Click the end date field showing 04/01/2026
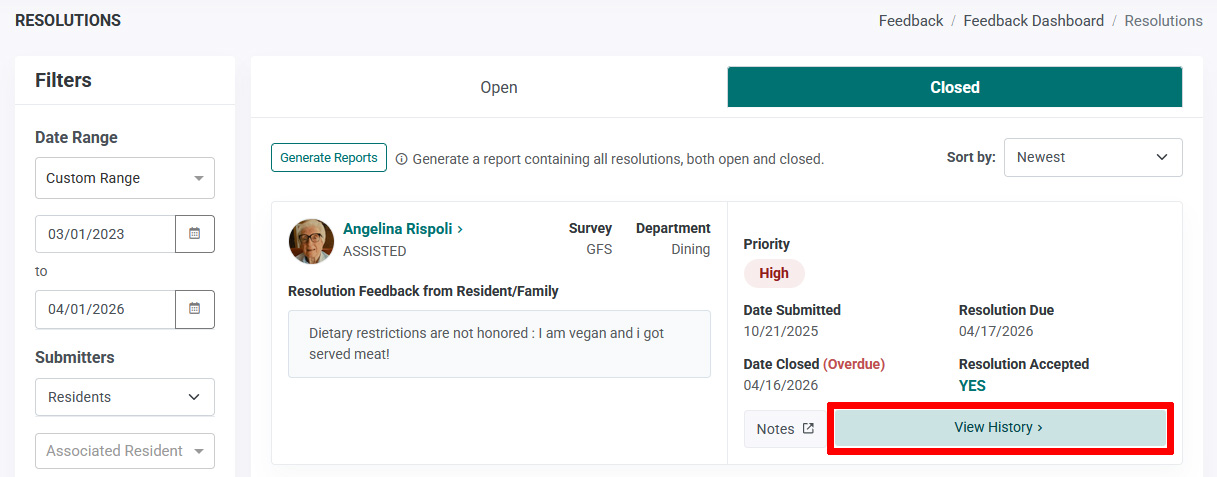 click(106, 309)
